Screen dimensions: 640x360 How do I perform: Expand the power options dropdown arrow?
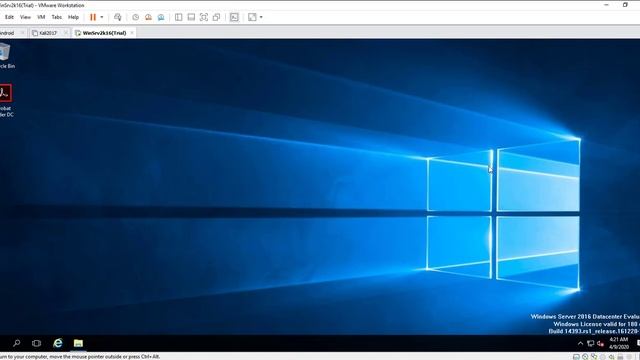tap(102, 17)
